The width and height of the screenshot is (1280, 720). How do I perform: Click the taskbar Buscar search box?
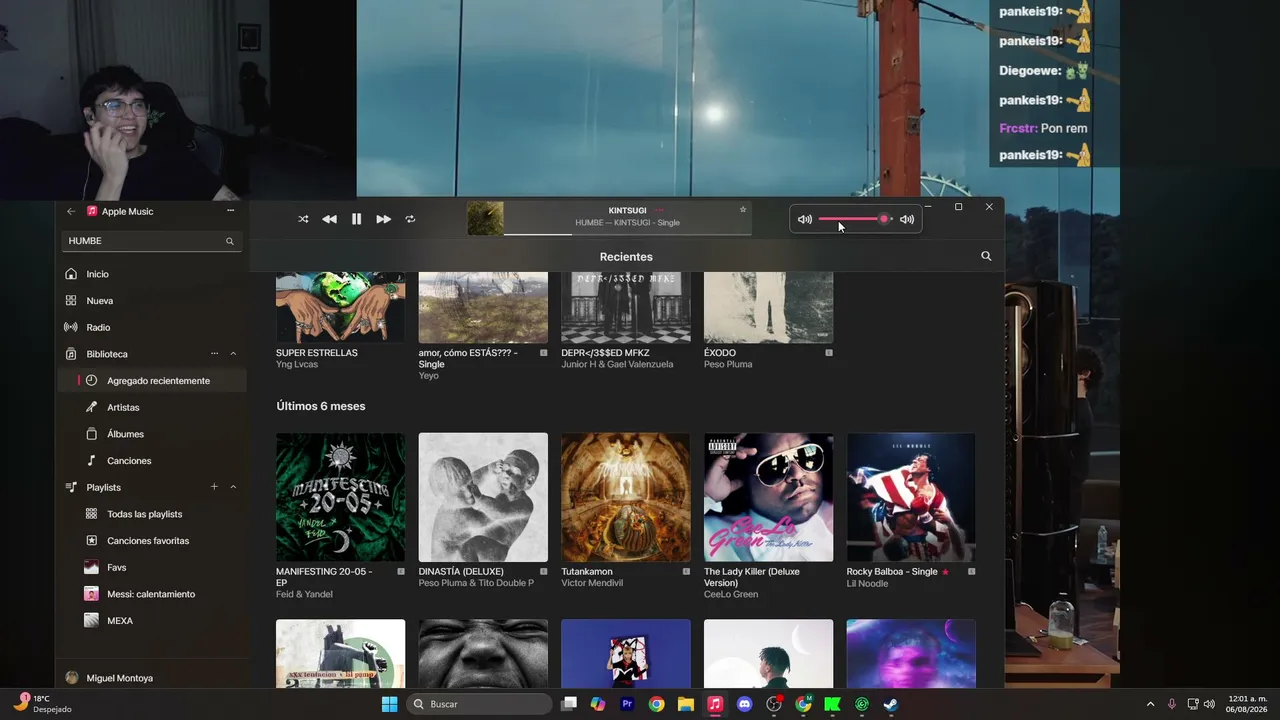[480, 704]
